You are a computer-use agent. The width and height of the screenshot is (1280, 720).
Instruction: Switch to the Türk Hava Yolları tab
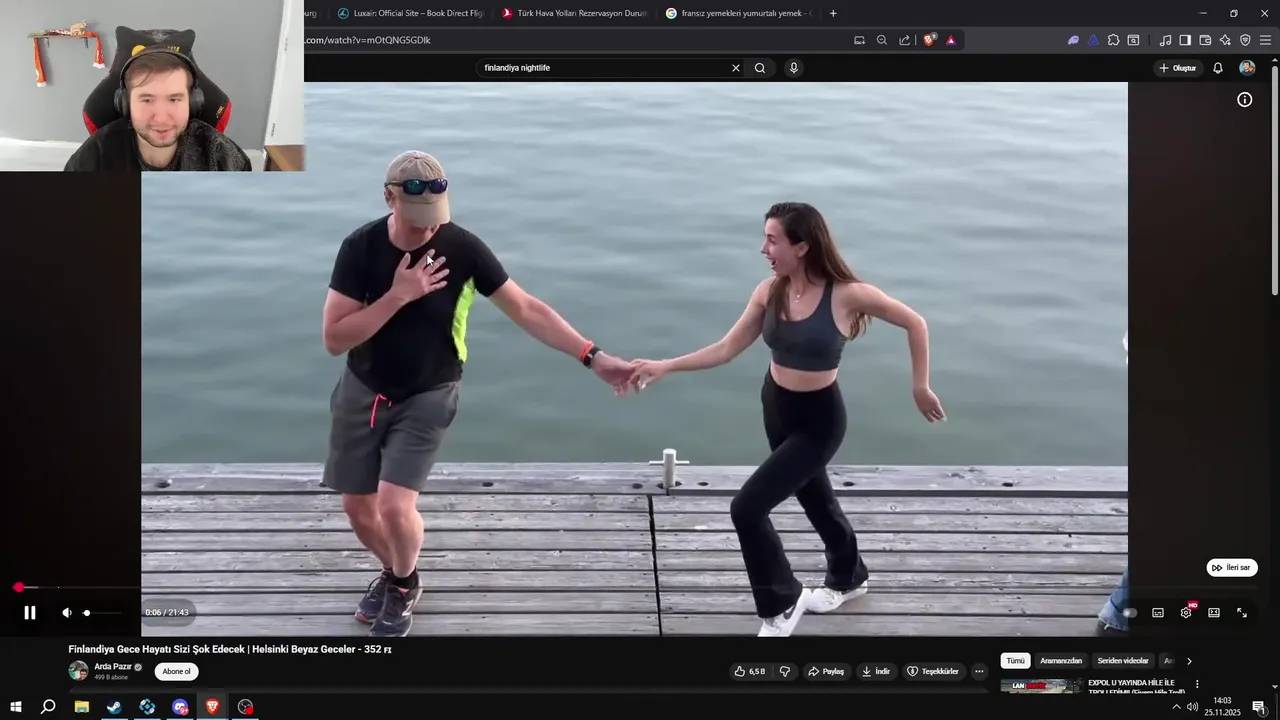tap(574, 13)
